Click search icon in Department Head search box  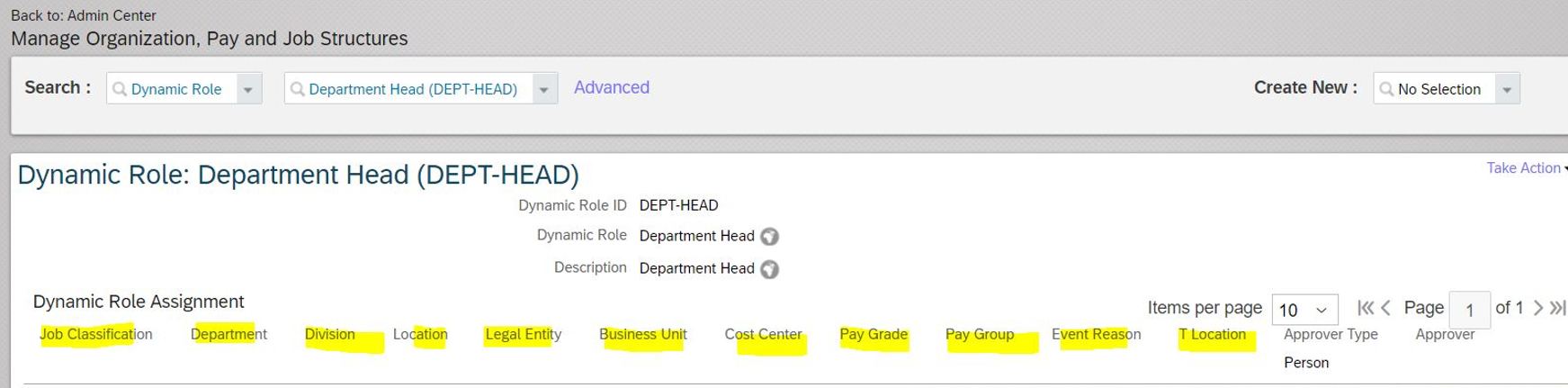click(x=298, y=89)
